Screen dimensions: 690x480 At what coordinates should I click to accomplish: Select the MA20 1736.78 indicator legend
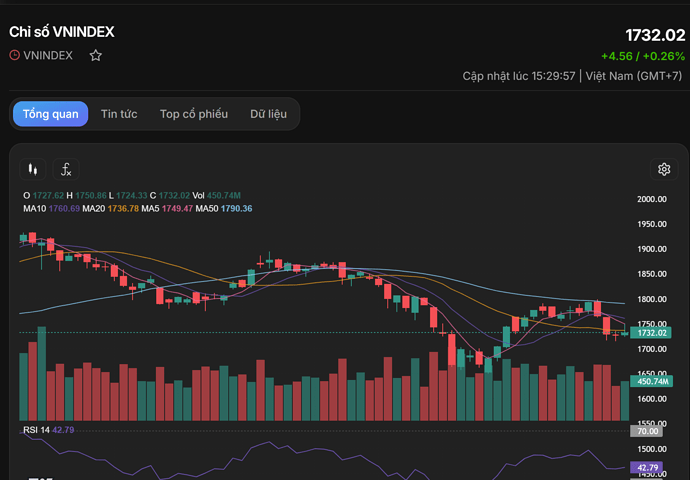click(110, 209)
